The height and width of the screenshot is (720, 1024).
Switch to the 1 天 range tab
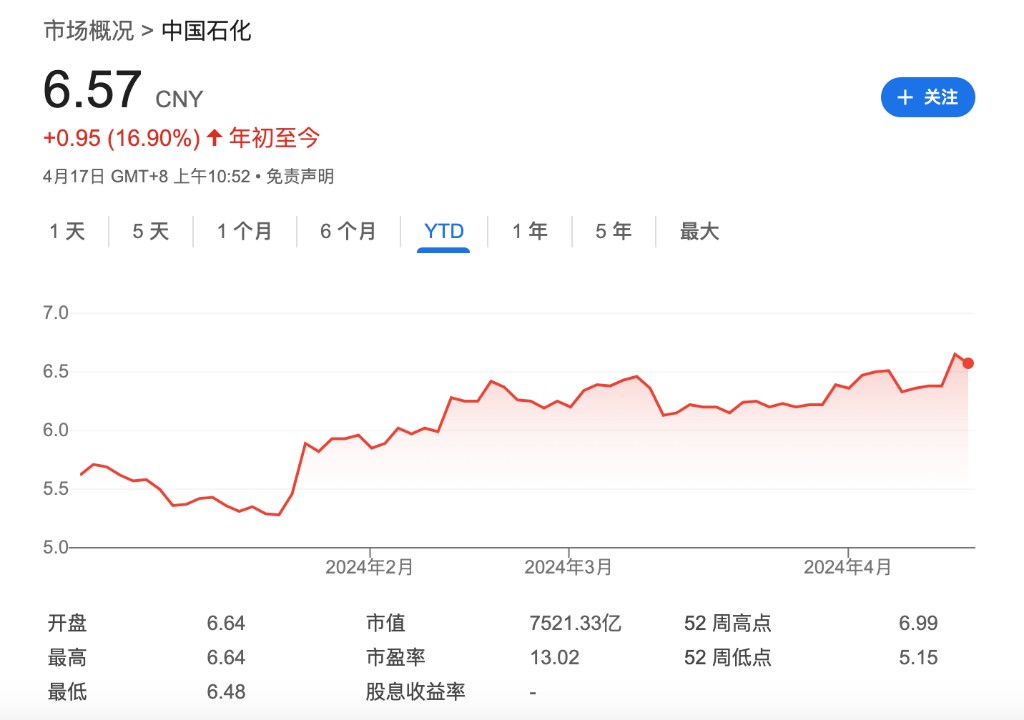67,231
